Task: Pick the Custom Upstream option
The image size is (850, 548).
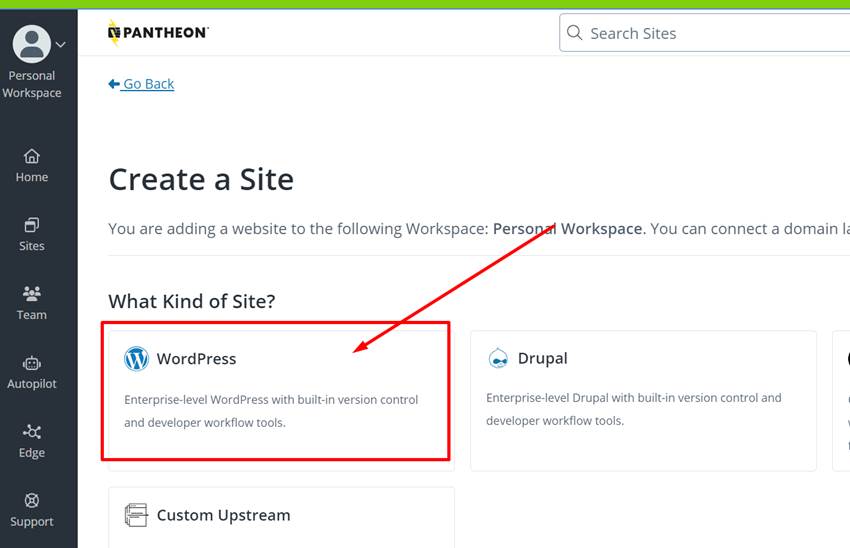Action: [223, 515]
